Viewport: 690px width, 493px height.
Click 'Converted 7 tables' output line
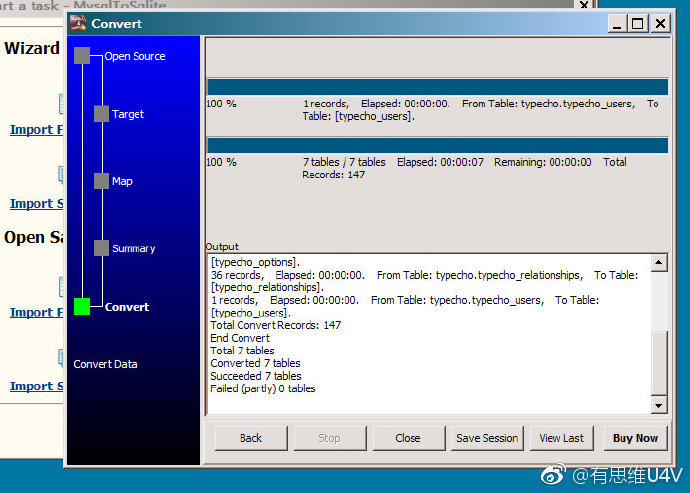pos(255,363)
